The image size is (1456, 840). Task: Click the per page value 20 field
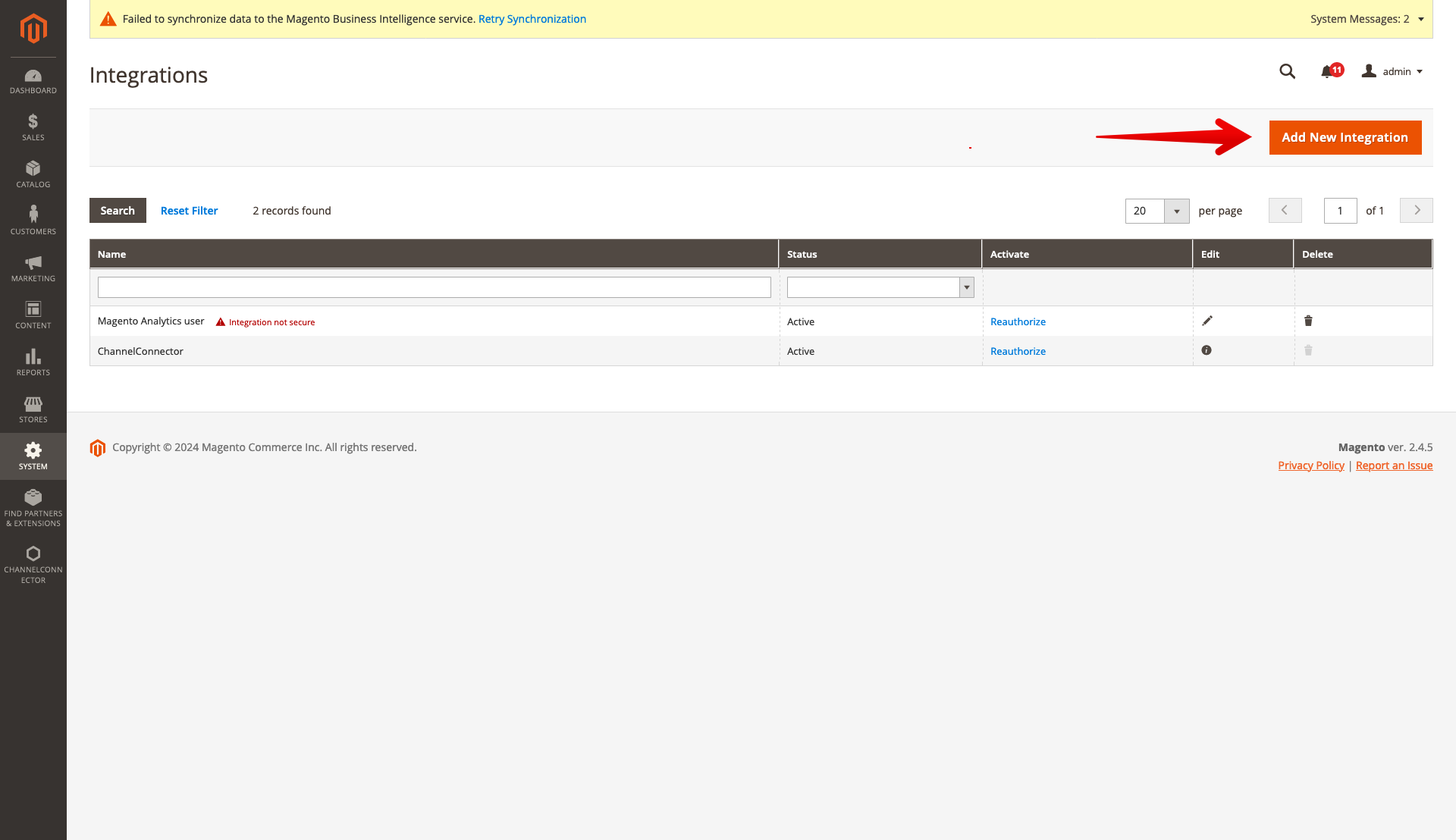[1145, 211]
